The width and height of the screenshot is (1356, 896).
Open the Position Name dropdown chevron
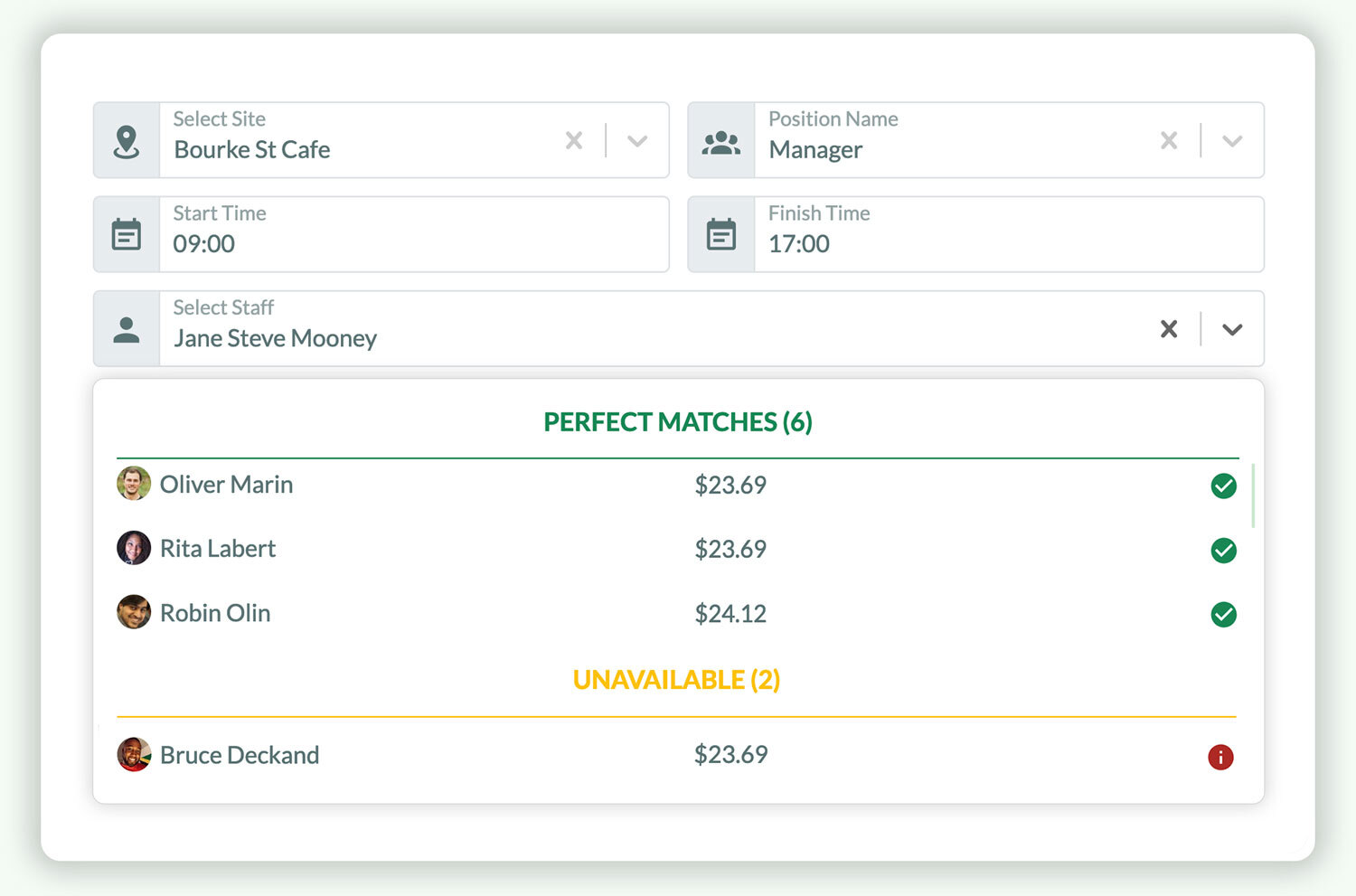pos(1232,141)
